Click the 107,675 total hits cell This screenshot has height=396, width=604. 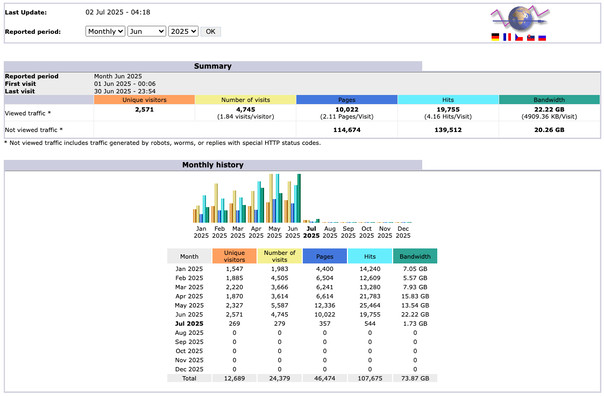[x=370, y=379]
